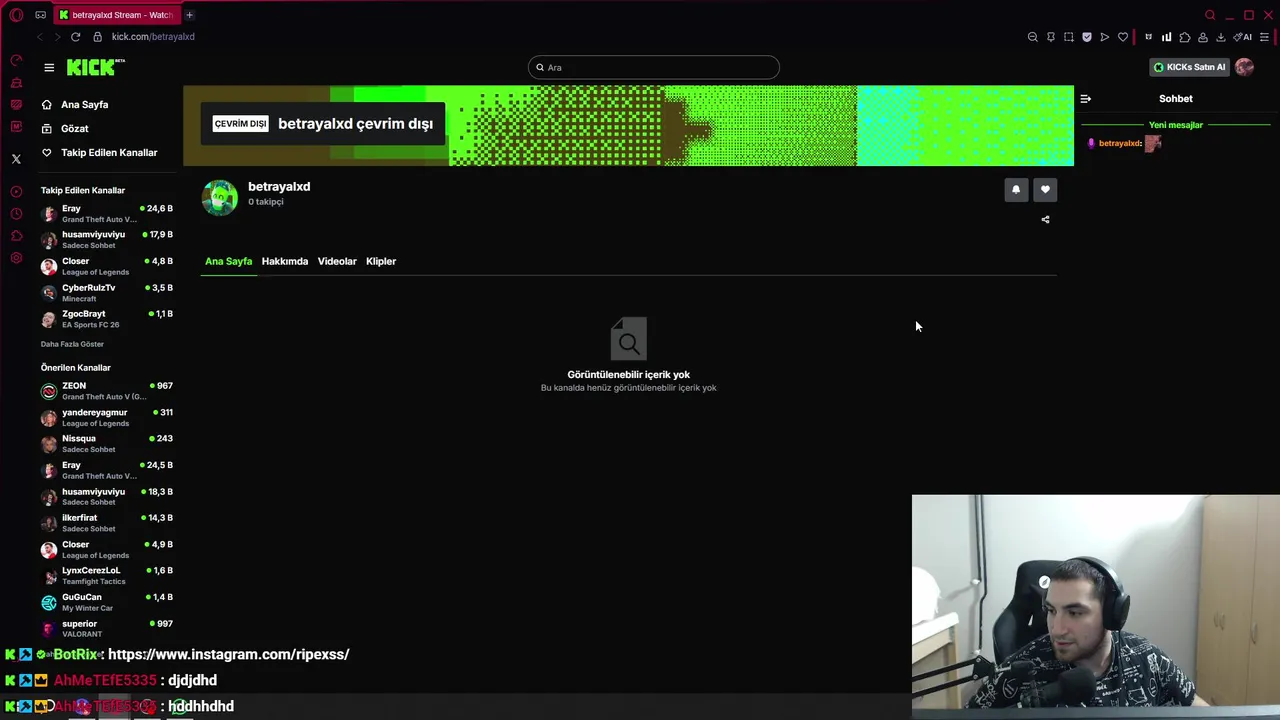Open the CyberRulzTv Minecraft channel
The image size is (1280, 720).
pos(107,292)
